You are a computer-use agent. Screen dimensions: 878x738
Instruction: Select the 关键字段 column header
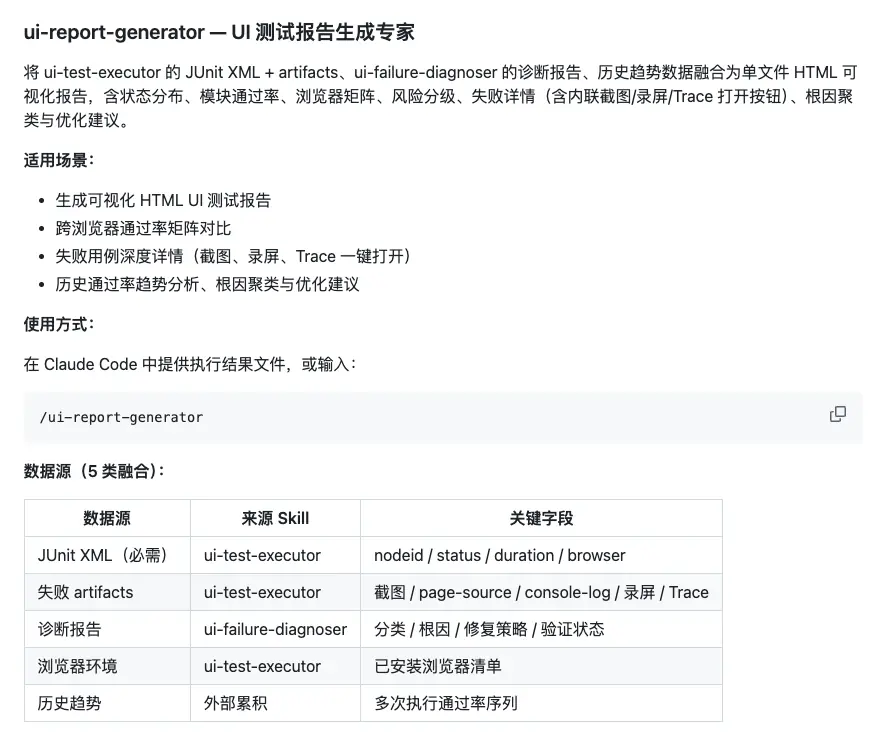[x=541, y=518]
